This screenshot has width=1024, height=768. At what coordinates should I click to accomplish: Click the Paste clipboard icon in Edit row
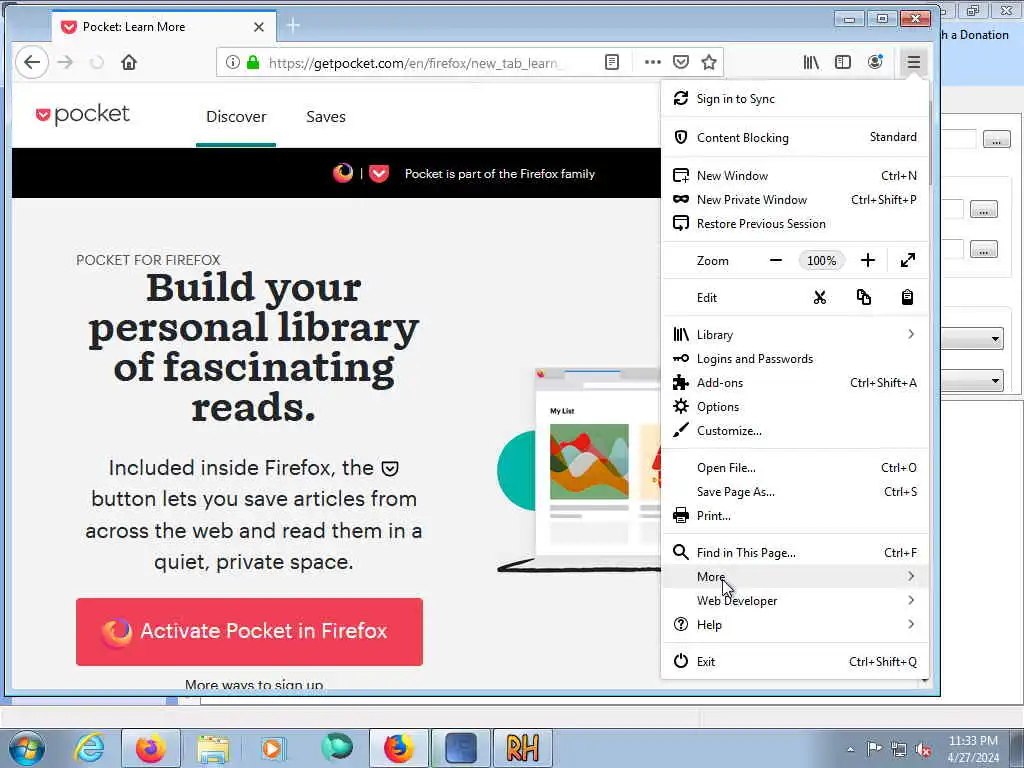click(907, 298)
